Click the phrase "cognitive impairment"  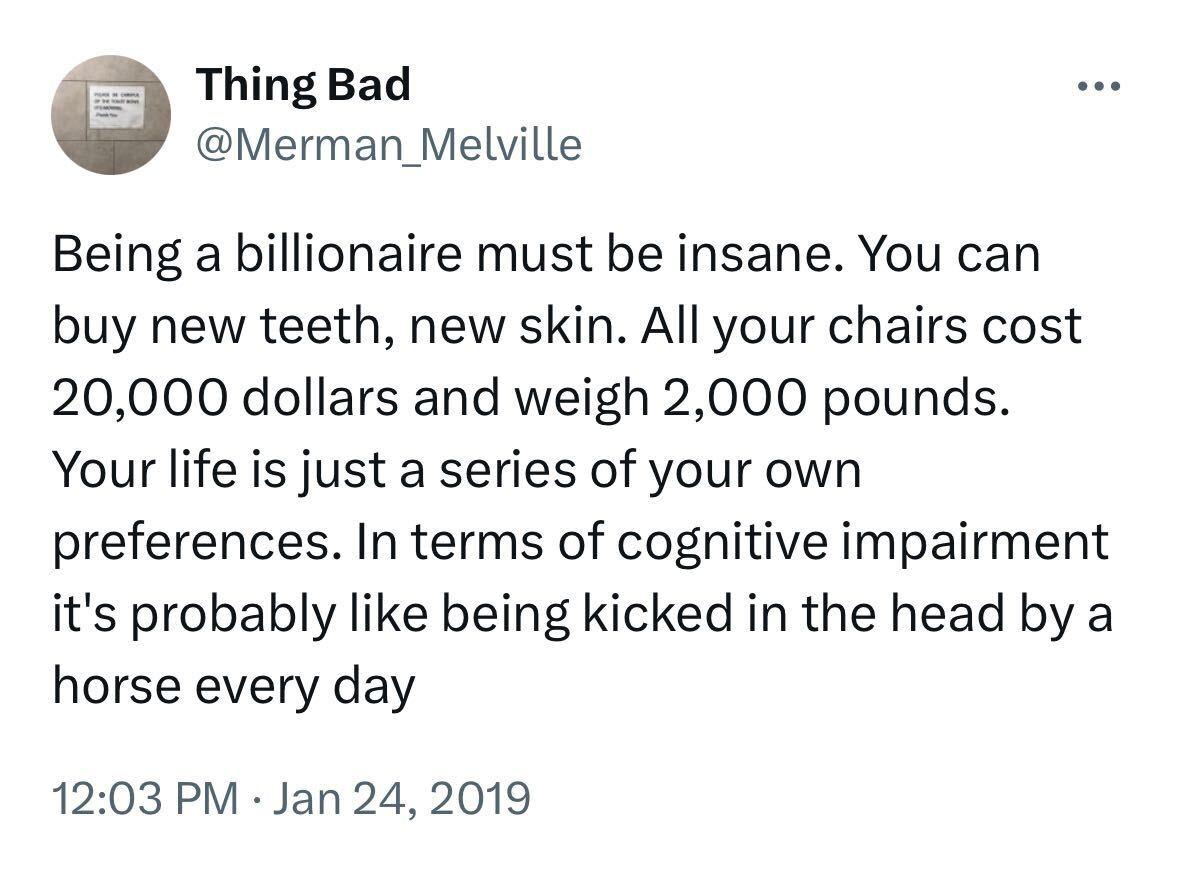pyautogui.click(x=862, y=543)
